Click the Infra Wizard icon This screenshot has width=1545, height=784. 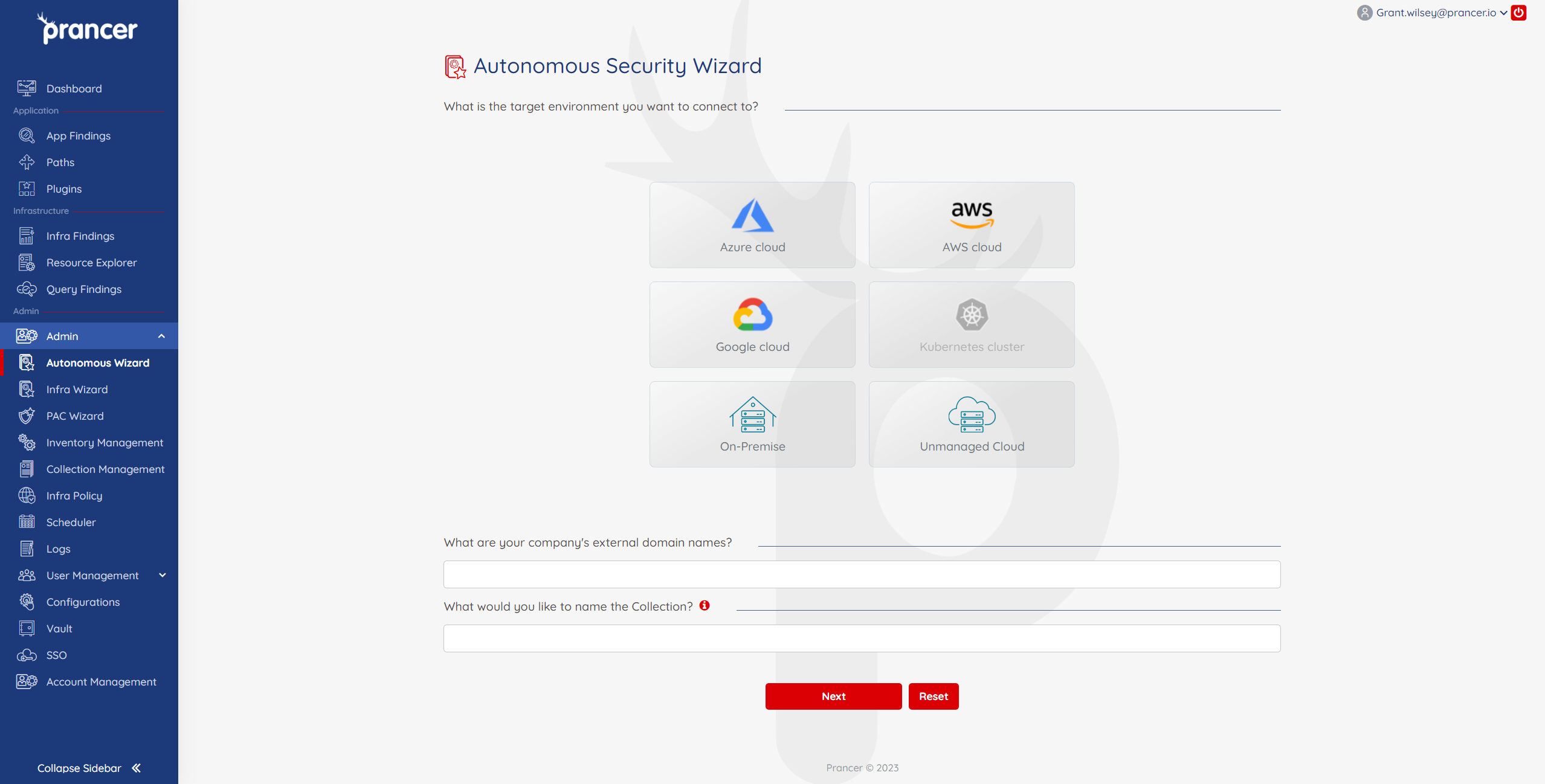(27, 389)
